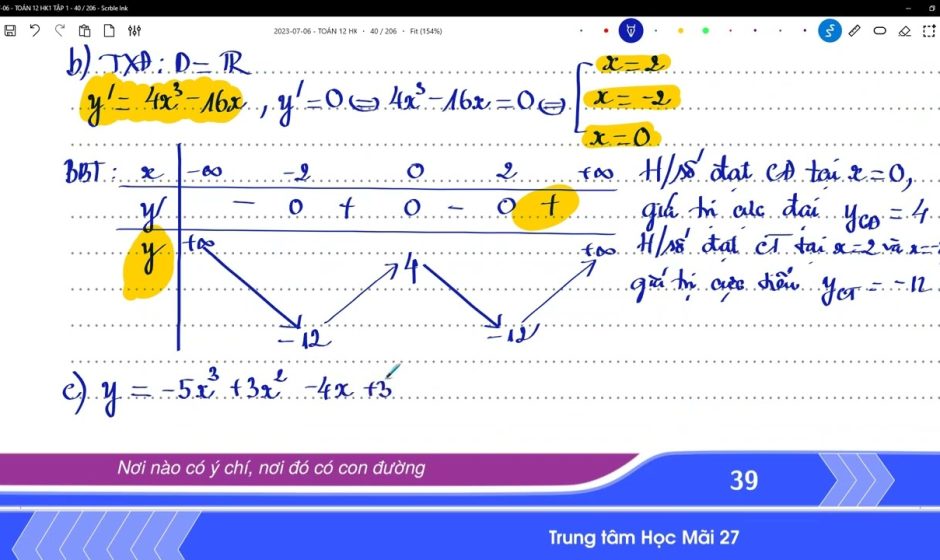Activate the rectangular selection tool
The width and height of the screenshot is (940, 560).
(x=928, y=31)
